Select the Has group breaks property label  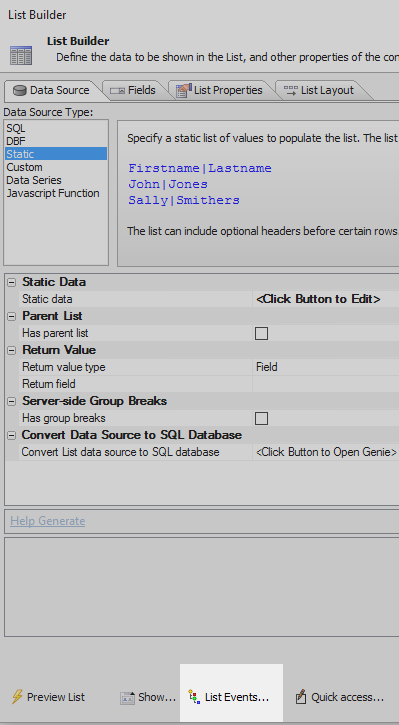[x=64, y=418]
